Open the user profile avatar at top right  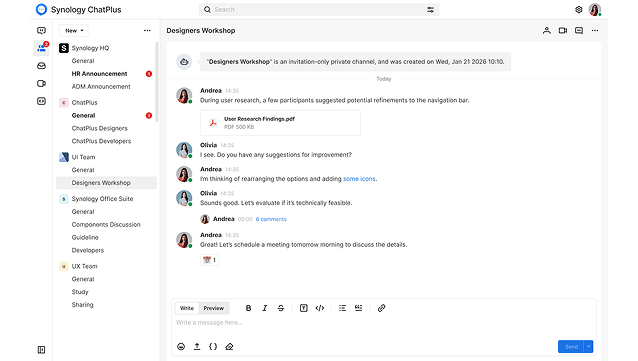click(595, 9)
